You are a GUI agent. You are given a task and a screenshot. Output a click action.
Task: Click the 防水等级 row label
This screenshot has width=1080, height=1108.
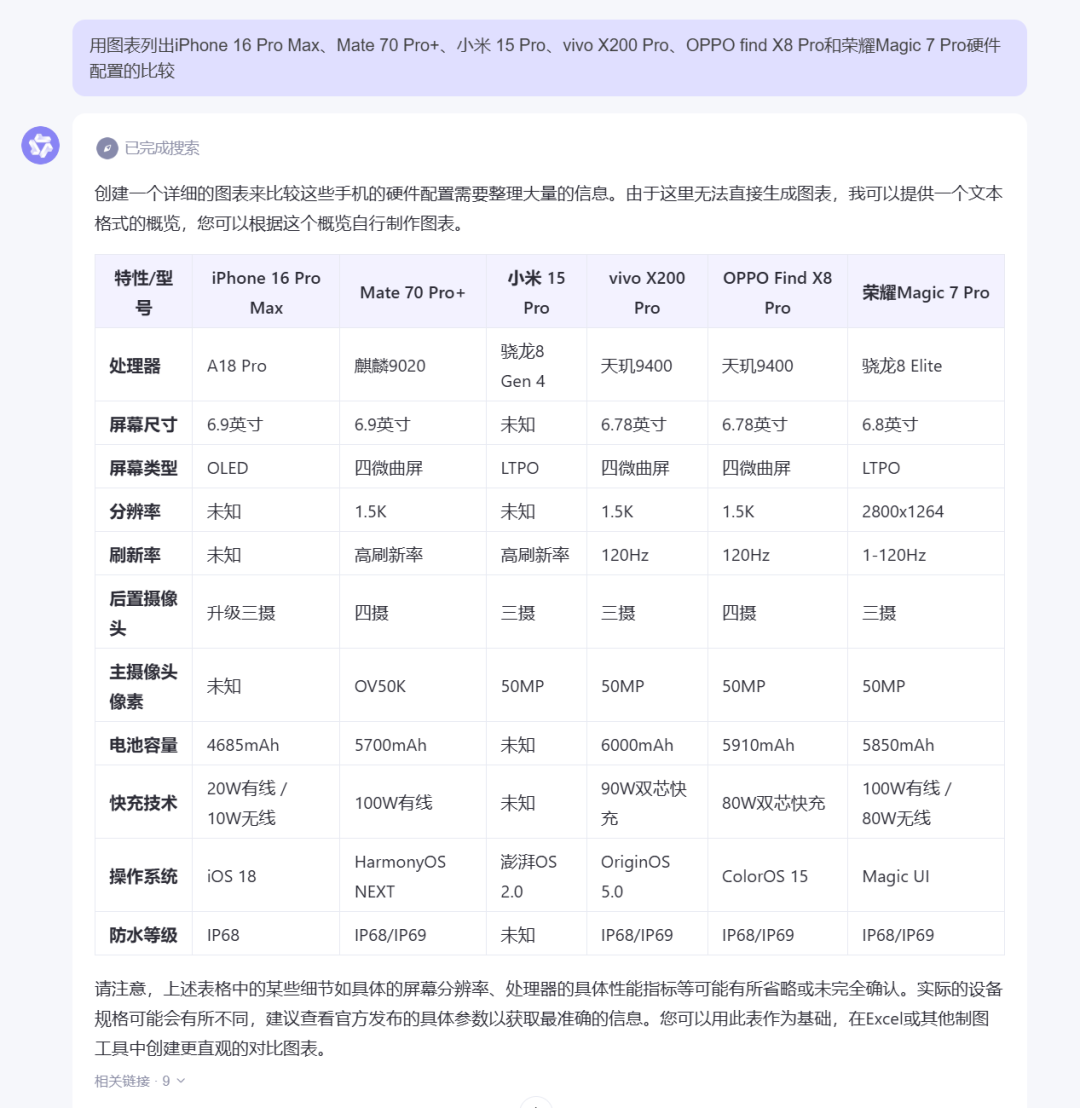[x=143, y=934]
